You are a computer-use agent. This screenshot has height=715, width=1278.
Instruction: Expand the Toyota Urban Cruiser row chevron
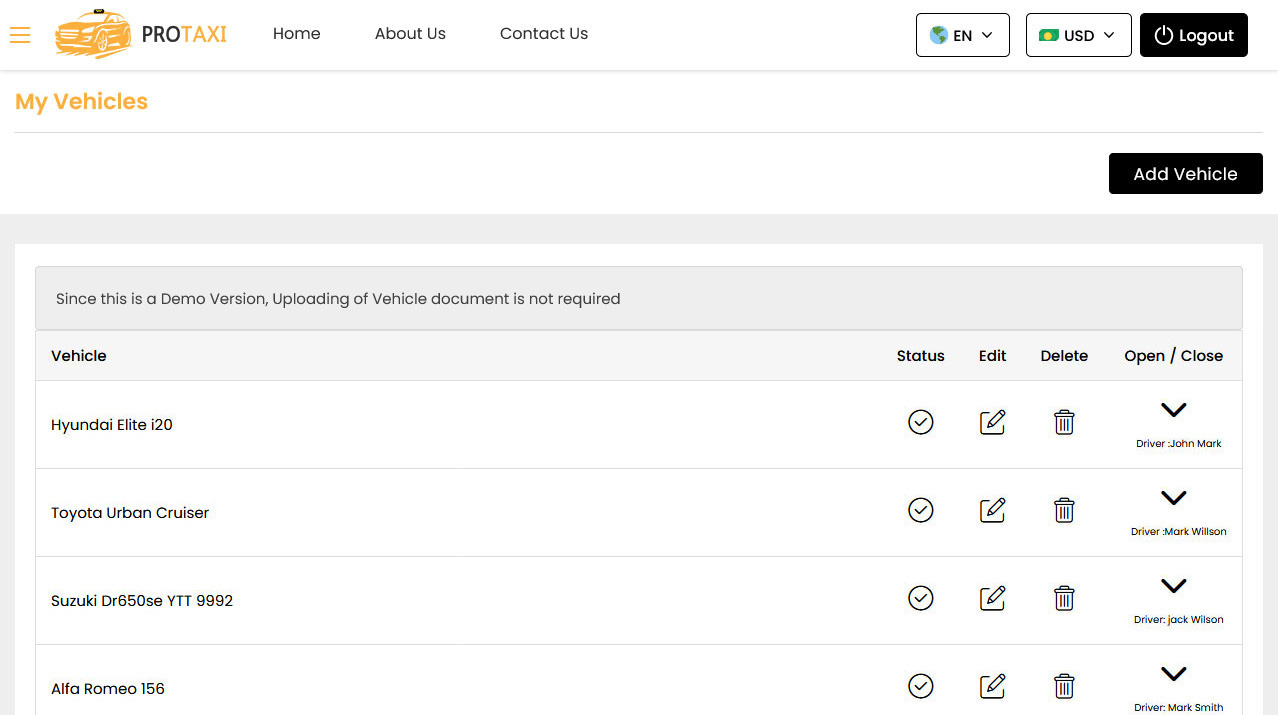[1173, 498]
